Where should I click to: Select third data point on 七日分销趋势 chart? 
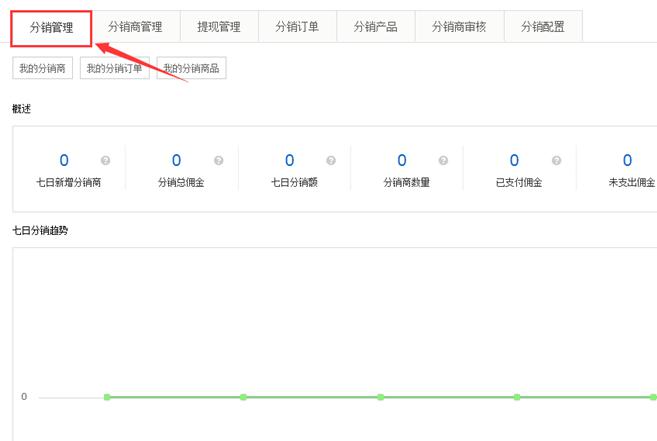click(380, 397)
